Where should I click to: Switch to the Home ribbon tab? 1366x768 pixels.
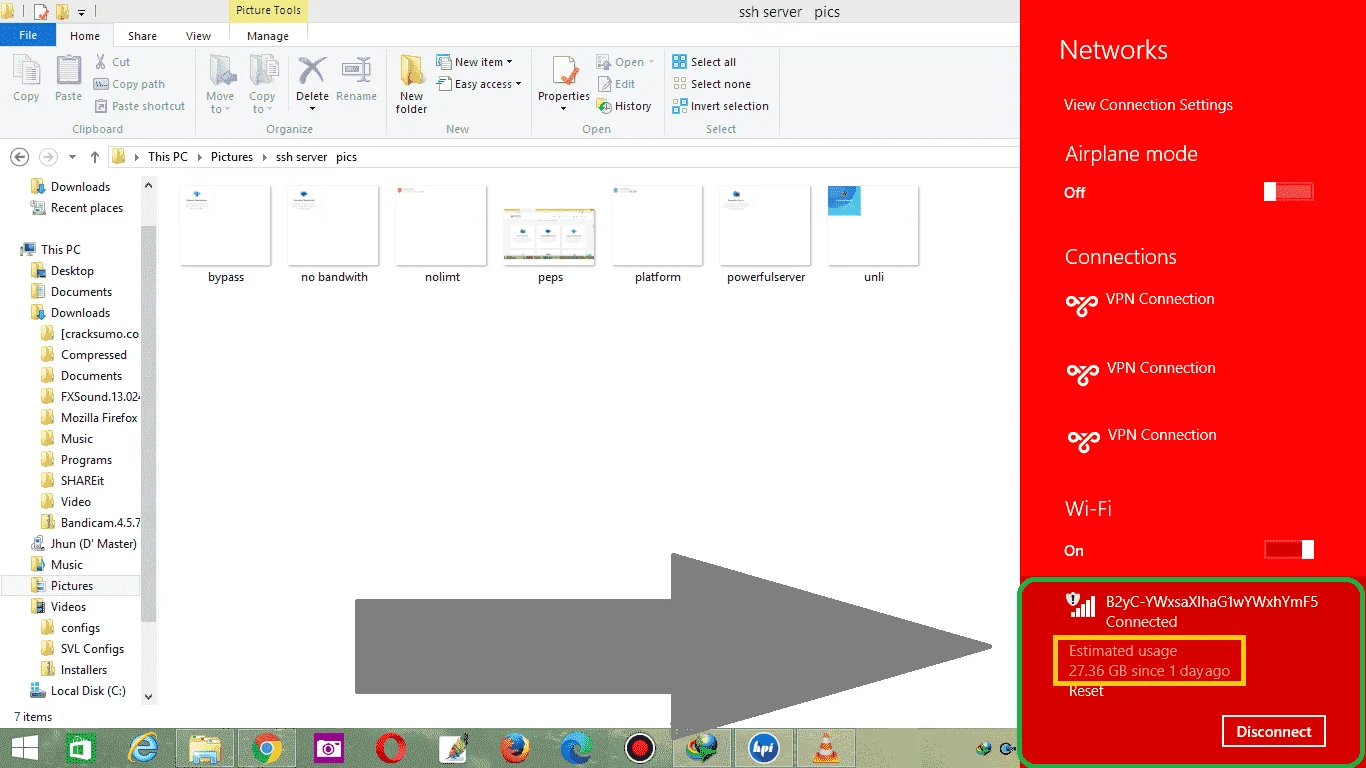coord(85,36)
